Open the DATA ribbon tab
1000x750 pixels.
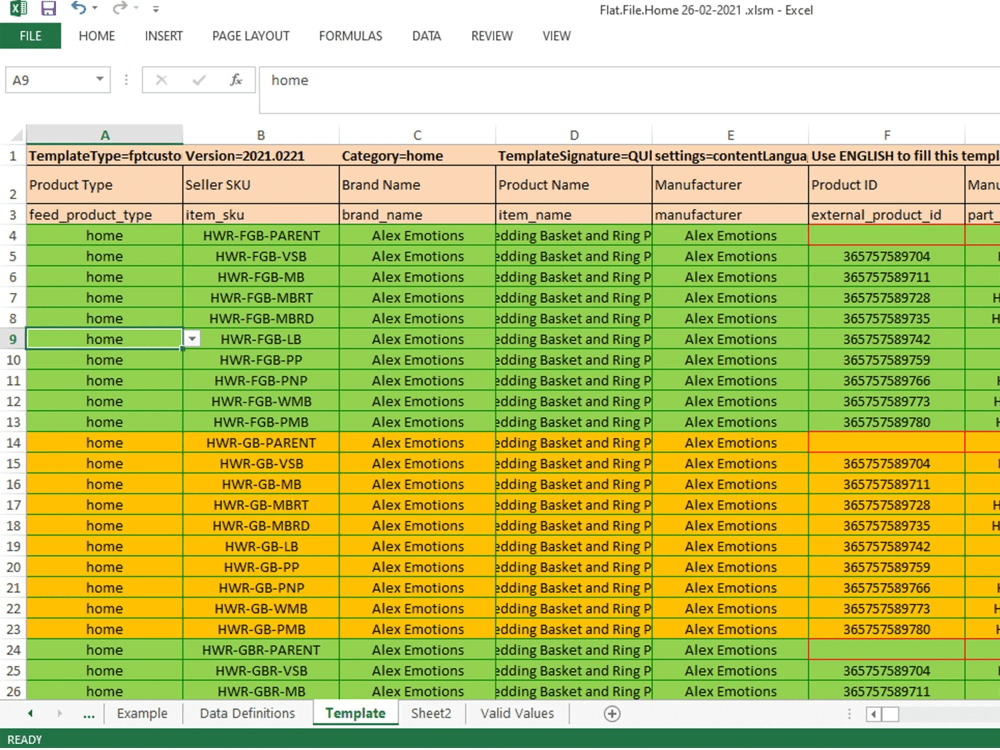click(x=427, y=36)
